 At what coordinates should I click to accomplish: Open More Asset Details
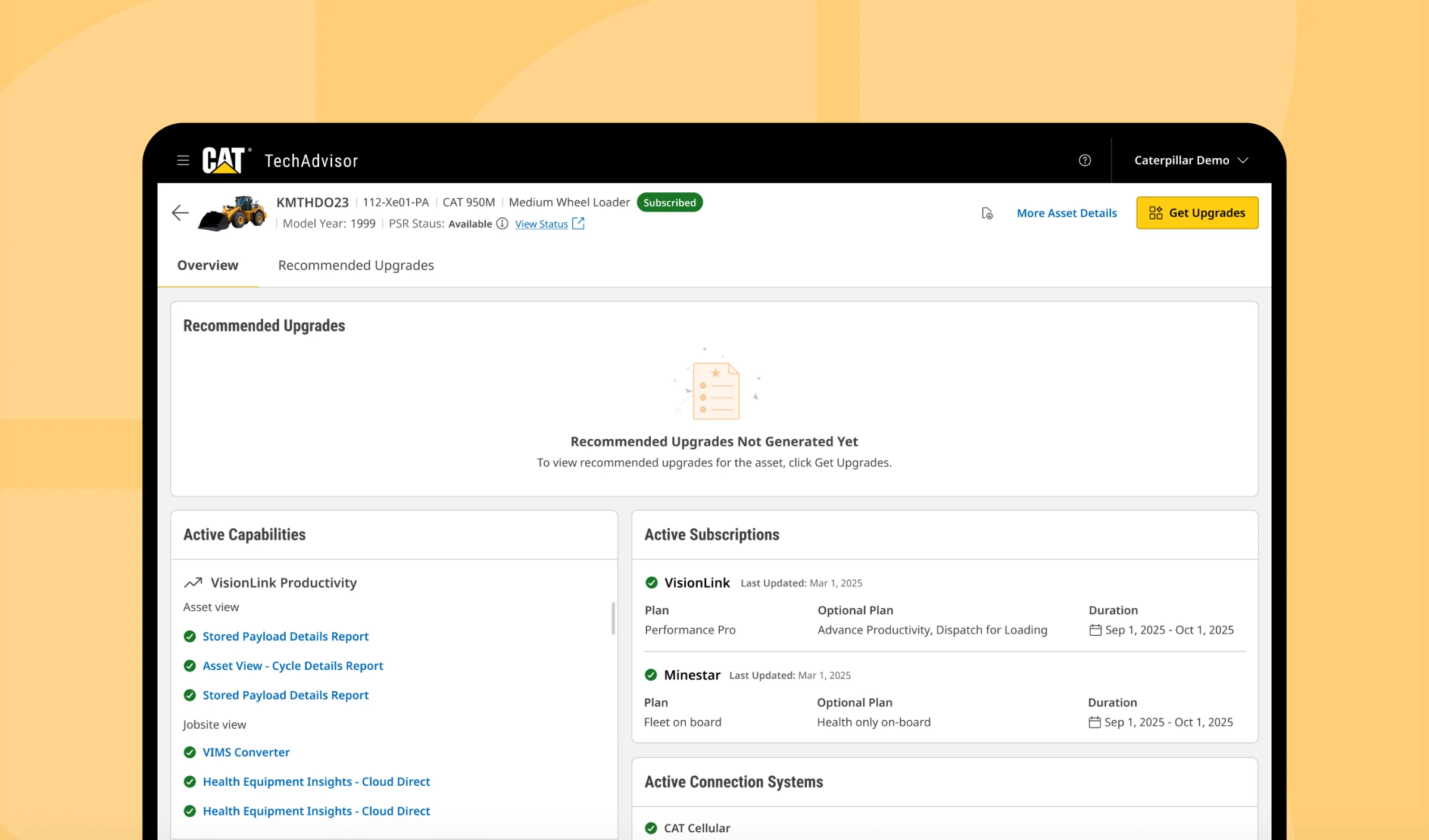(1066, 213)
